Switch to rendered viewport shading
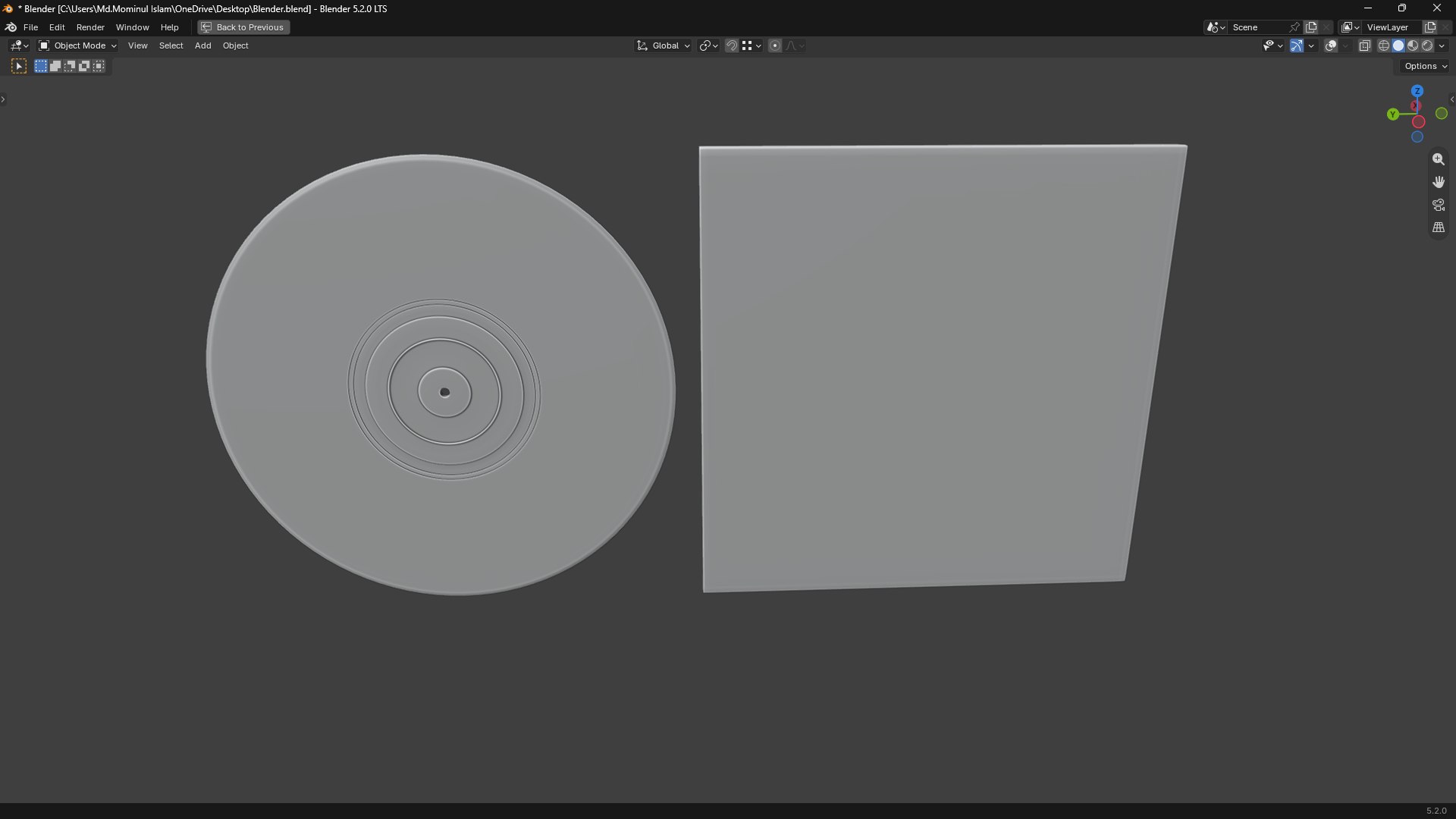1456x819 pixels. 1427,45
